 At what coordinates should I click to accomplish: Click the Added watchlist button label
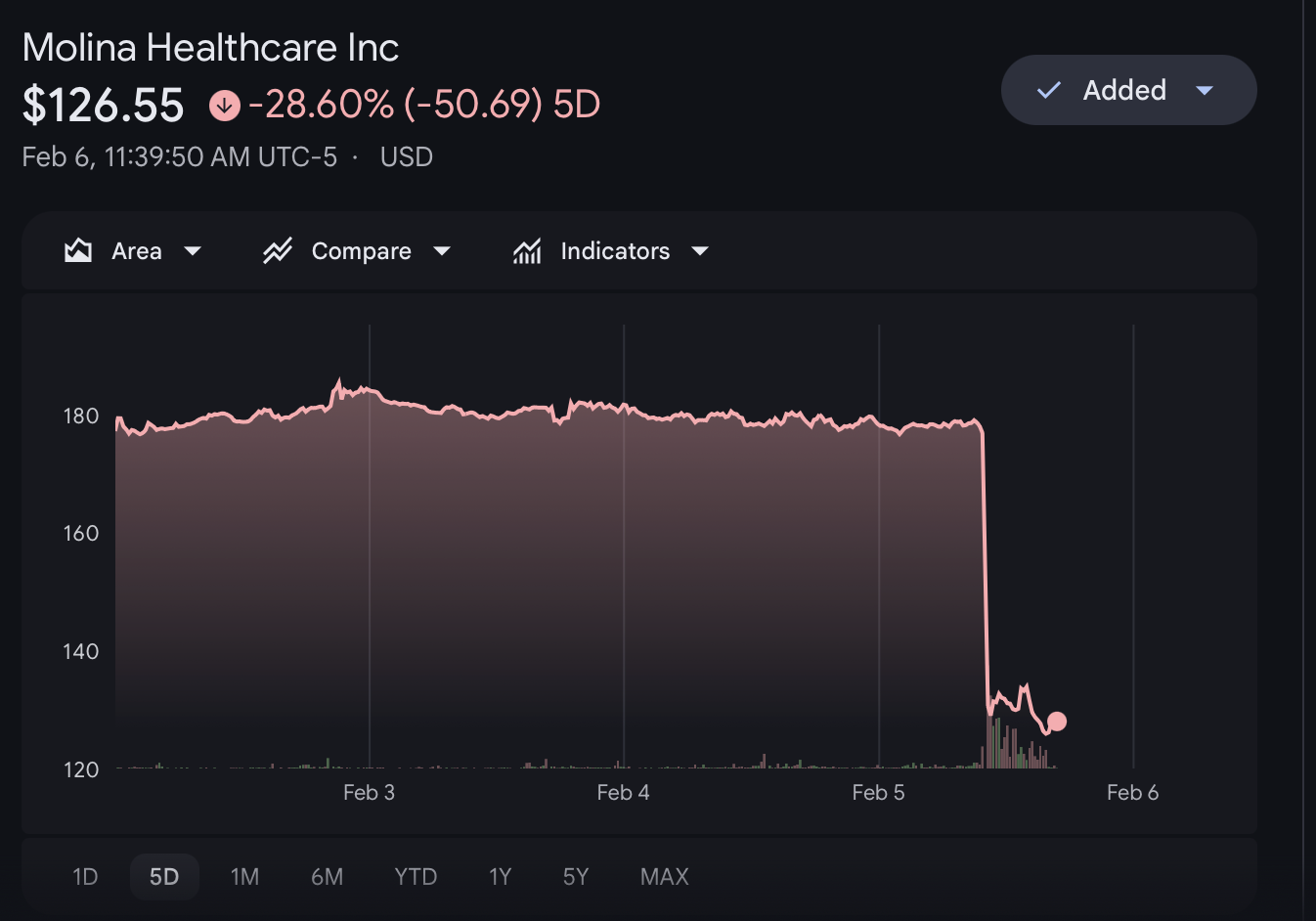click(1124, 90)
